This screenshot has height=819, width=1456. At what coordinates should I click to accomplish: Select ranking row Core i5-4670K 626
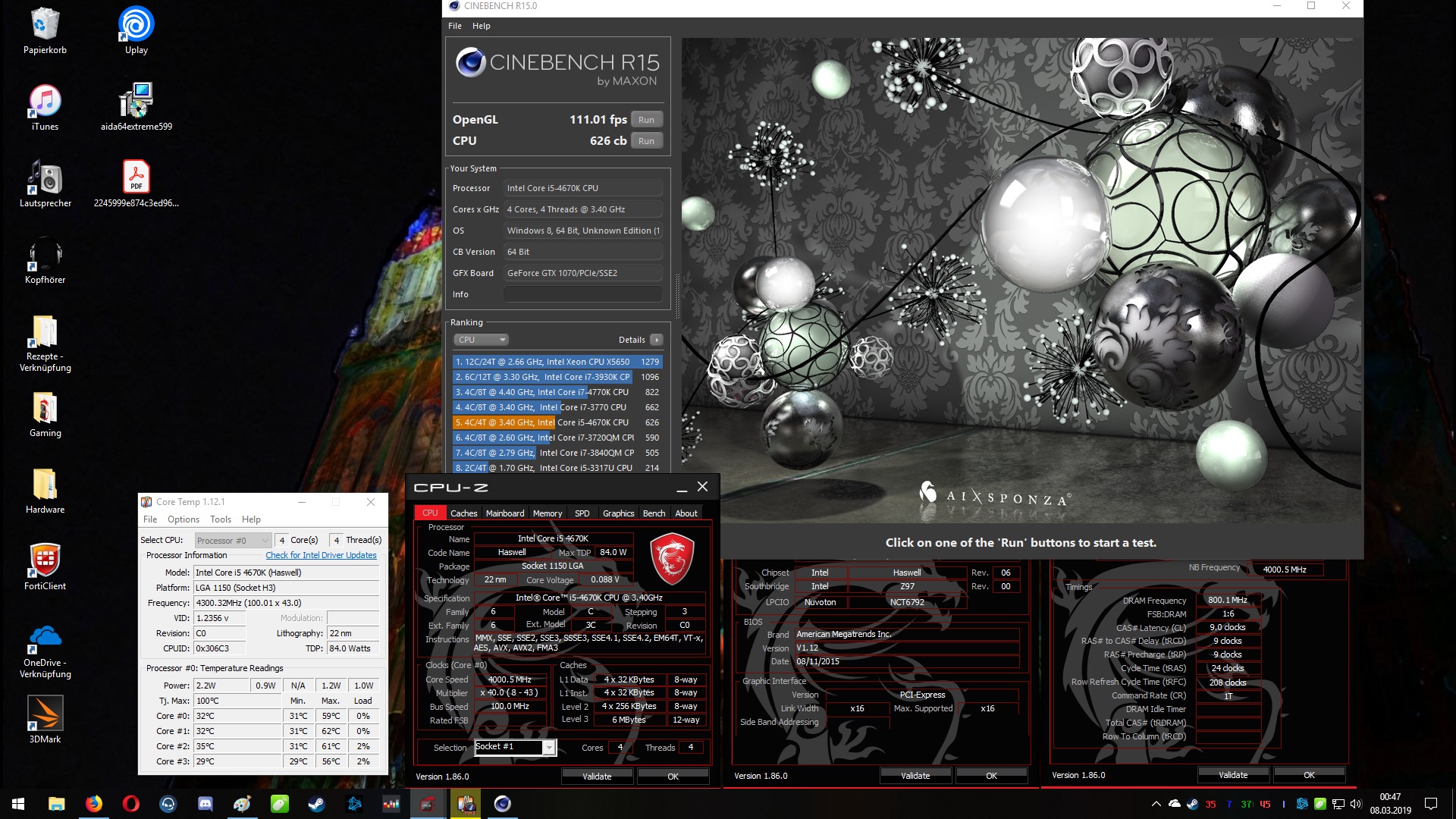pyautogui.click(x=557, y=422)
